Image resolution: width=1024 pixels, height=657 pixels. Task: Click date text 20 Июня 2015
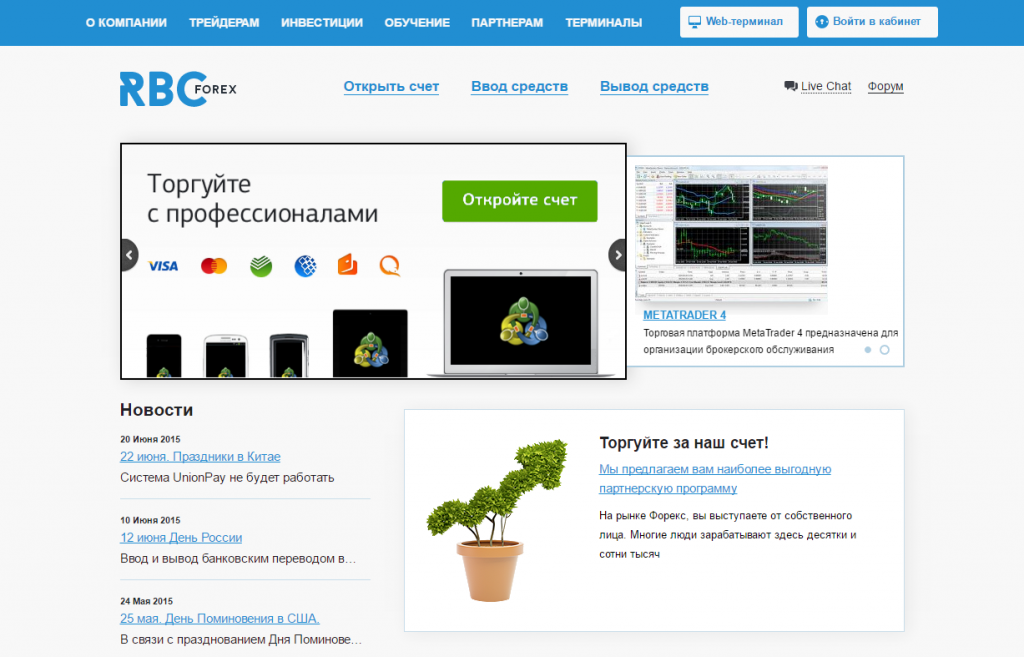(150, 440)
